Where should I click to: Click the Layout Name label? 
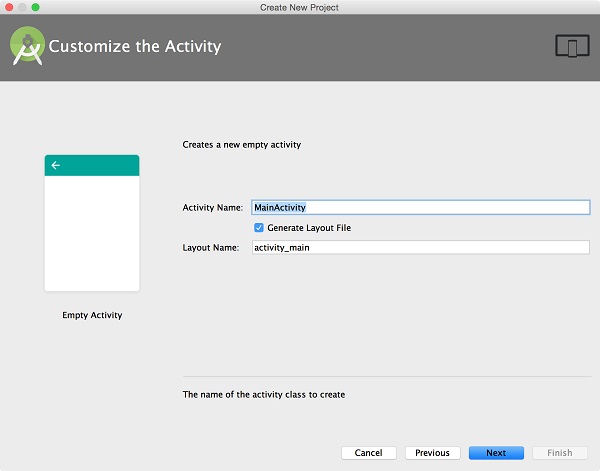(210, 248)
